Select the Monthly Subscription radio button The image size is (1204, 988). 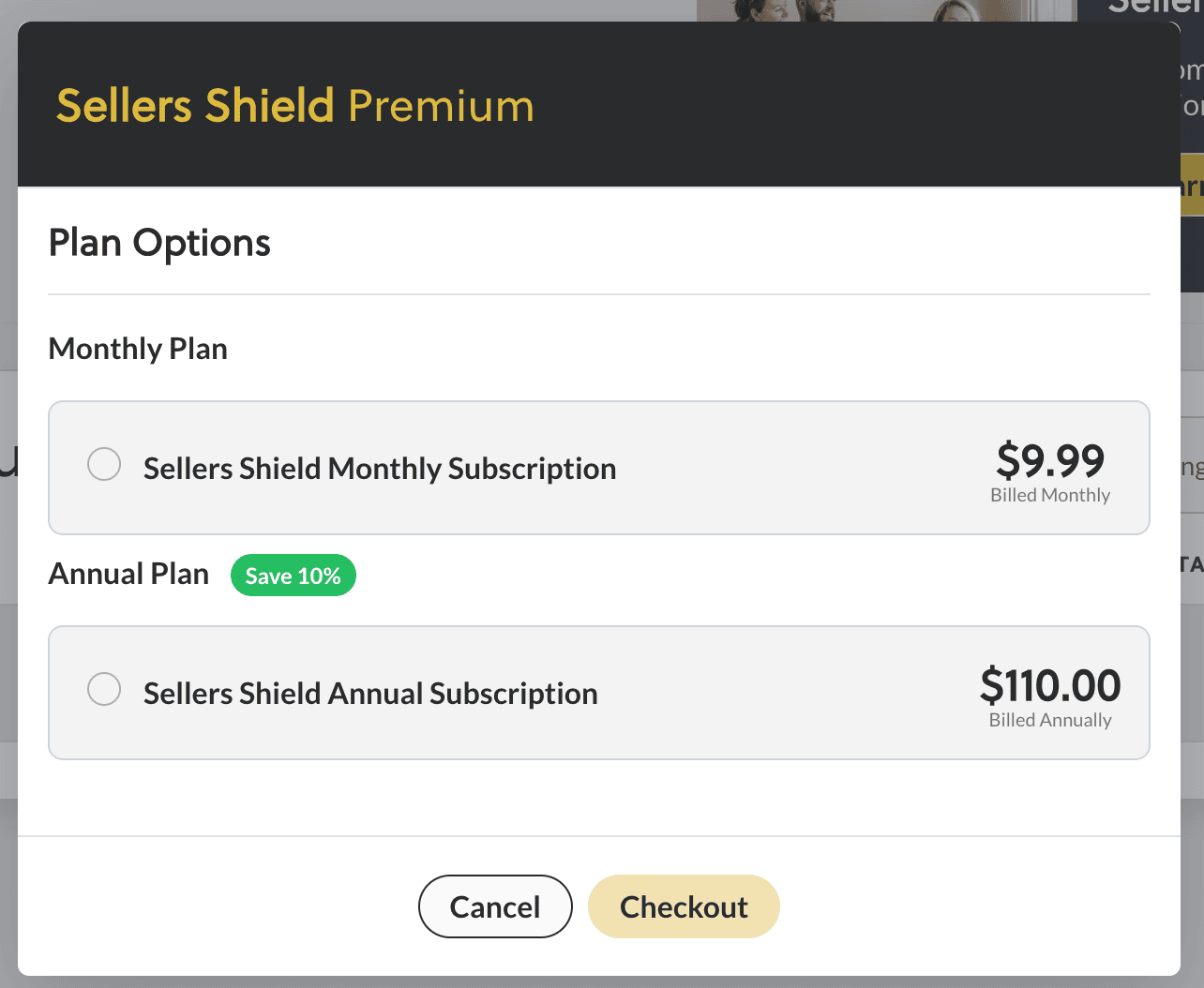(x=104, y=464)
